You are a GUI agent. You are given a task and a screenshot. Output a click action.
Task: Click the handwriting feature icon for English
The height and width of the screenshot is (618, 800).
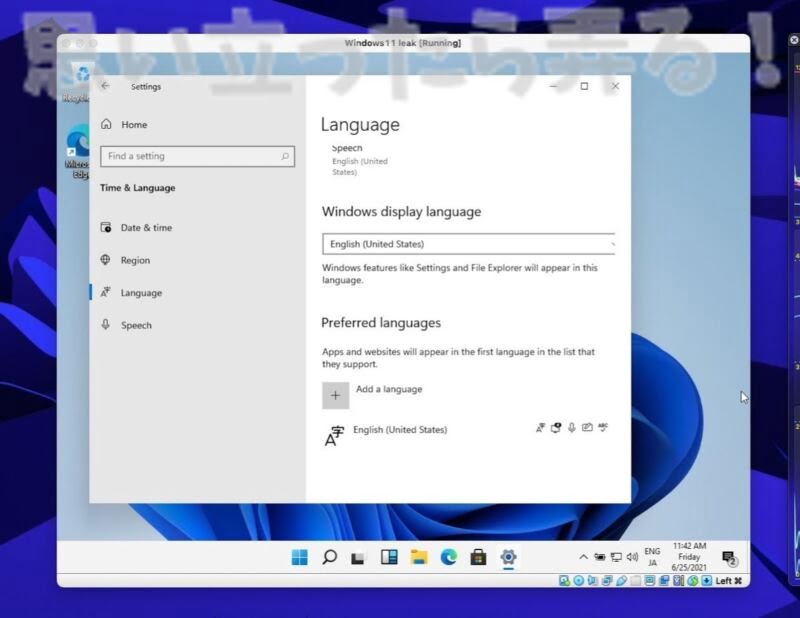pos(587,428)
